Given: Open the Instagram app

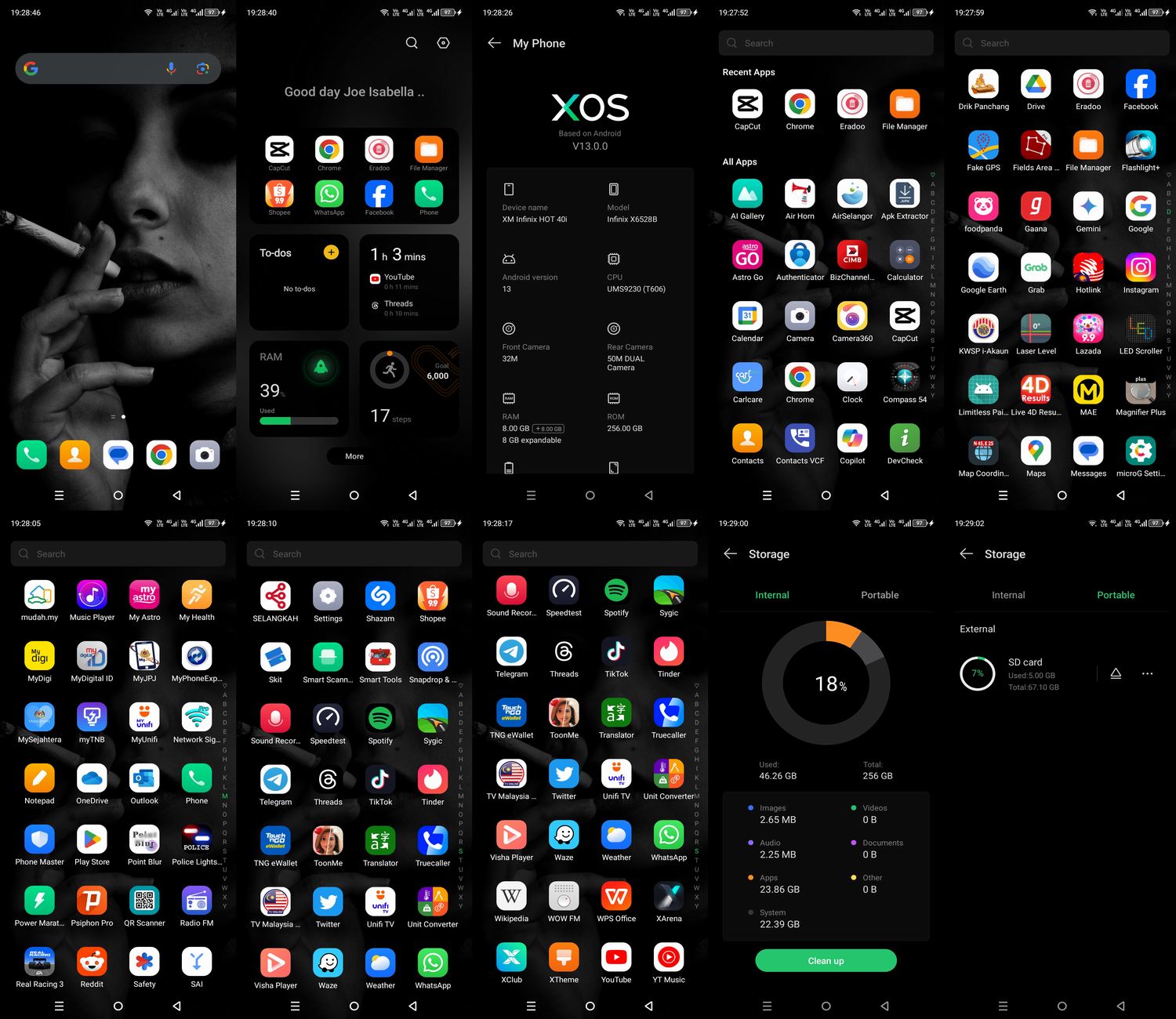Looking at the screenshot, I should pos(1141,267).
